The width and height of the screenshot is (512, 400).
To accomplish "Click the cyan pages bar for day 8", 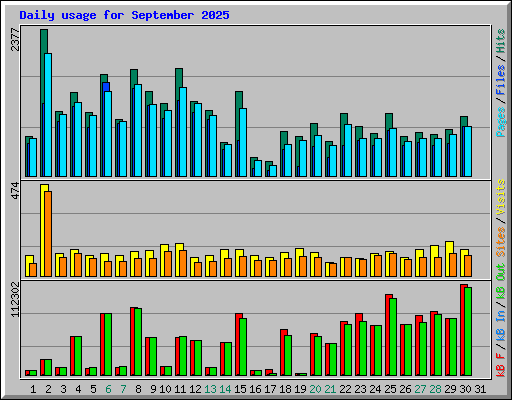I will 138,130.
